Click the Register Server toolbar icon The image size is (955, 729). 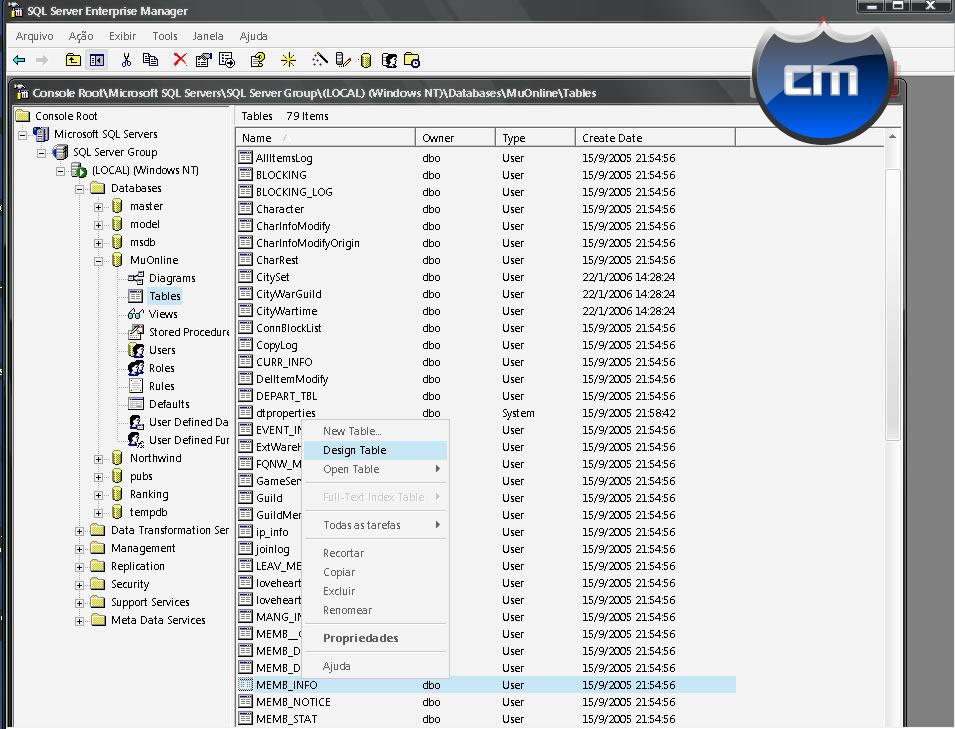[343, 60]
